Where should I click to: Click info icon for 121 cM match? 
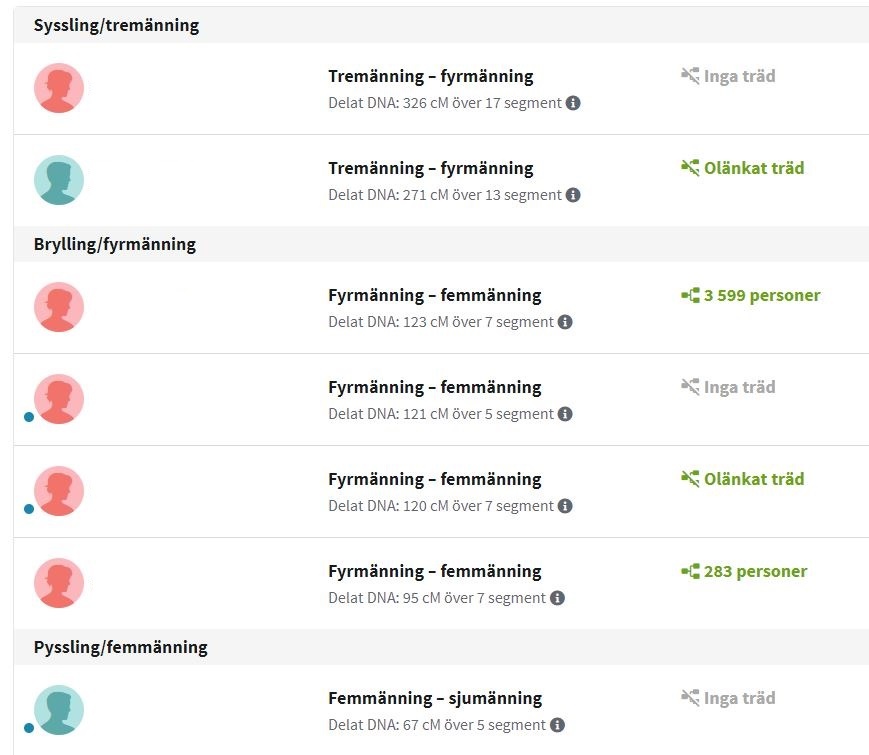pyautogui.click(x=565, y=414)
